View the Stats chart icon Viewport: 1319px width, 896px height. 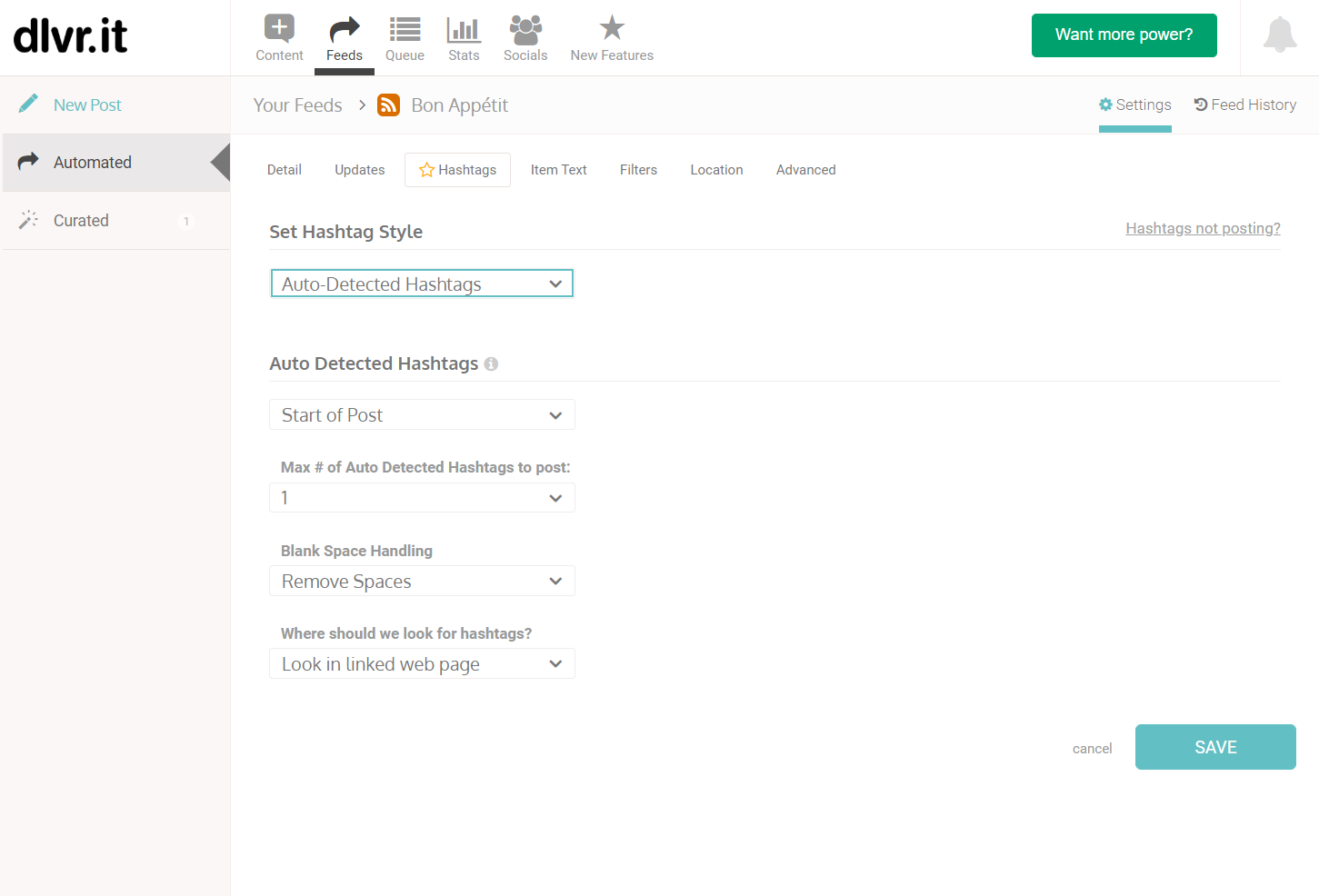click(464, 29)
